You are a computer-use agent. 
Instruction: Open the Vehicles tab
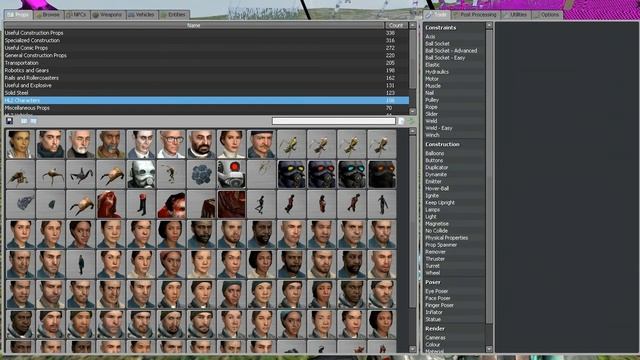click(x=142, y=15)
